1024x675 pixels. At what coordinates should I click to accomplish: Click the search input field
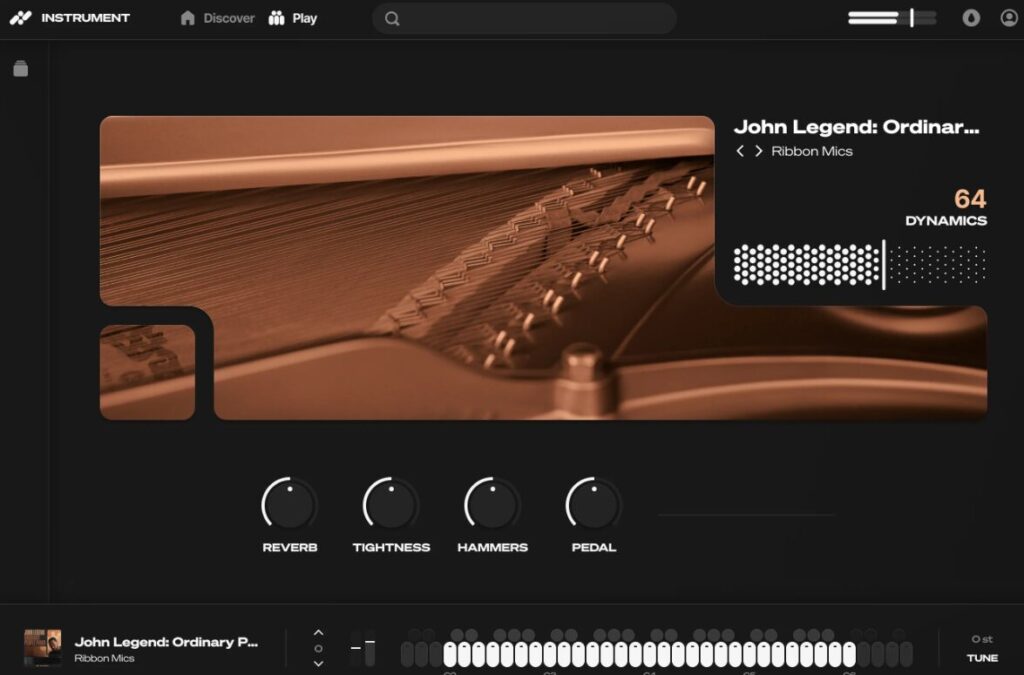click(x=535, y=18)
